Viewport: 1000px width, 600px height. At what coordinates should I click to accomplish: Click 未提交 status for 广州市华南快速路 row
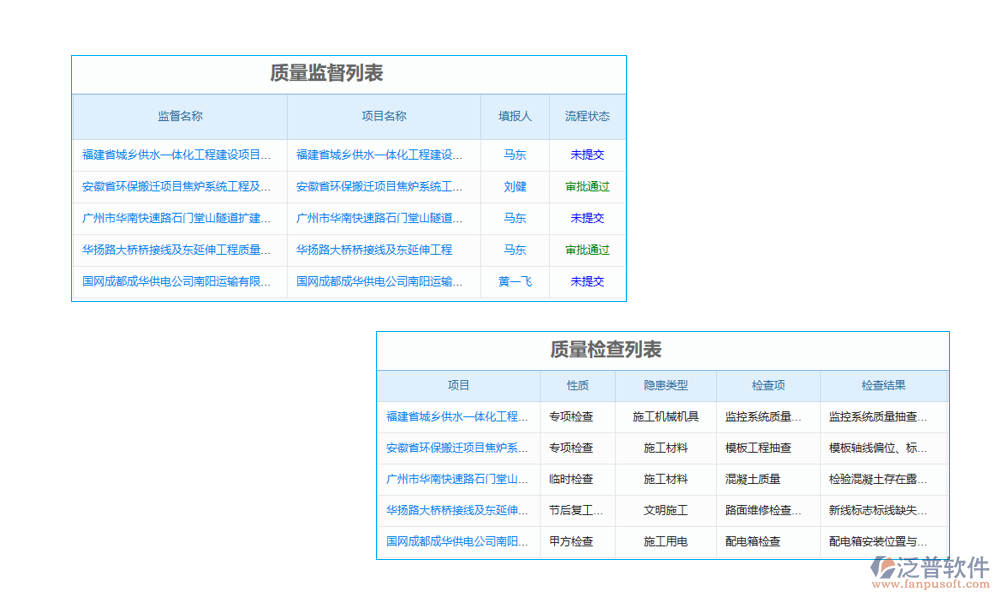[x=586, y=218]
